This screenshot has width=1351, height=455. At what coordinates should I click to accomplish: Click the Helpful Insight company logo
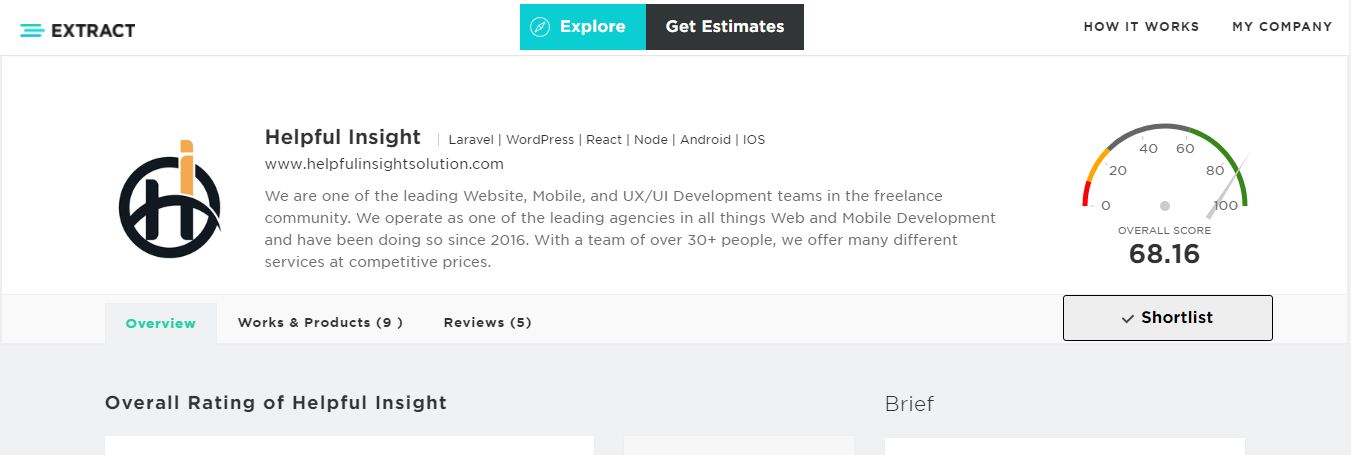click(169, 199)
